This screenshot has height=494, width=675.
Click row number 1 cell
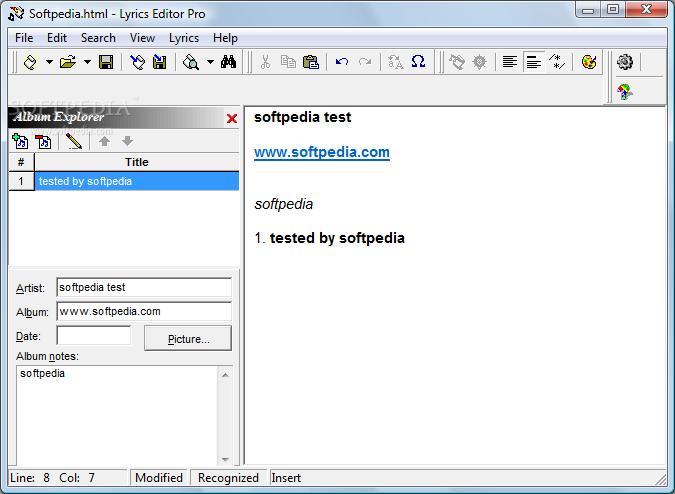click(21, 181)
